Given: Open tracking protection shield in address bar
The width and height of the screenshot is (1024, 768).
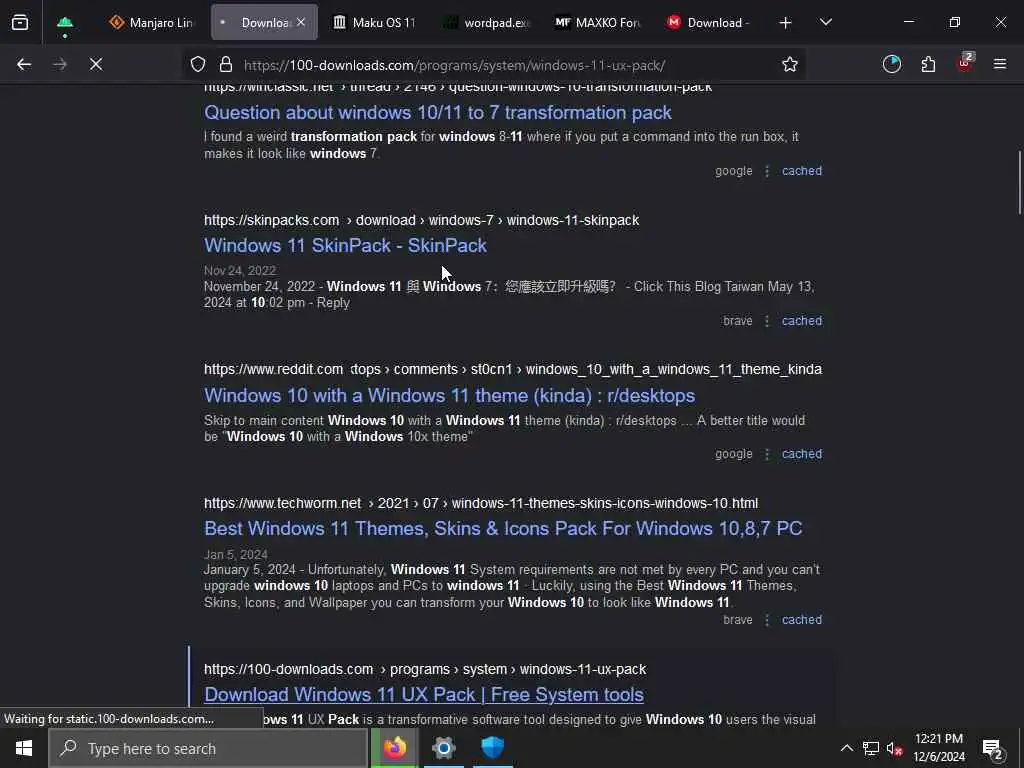Looking at the screenshot, I should tap(198, 65).
